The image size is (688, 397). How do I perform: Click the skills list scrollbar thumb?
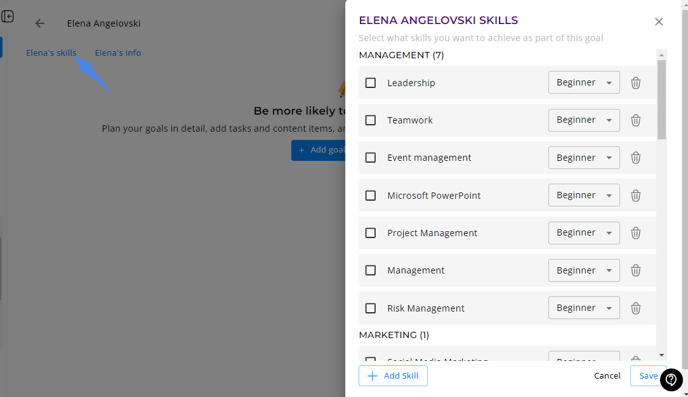tap(661, 100)
